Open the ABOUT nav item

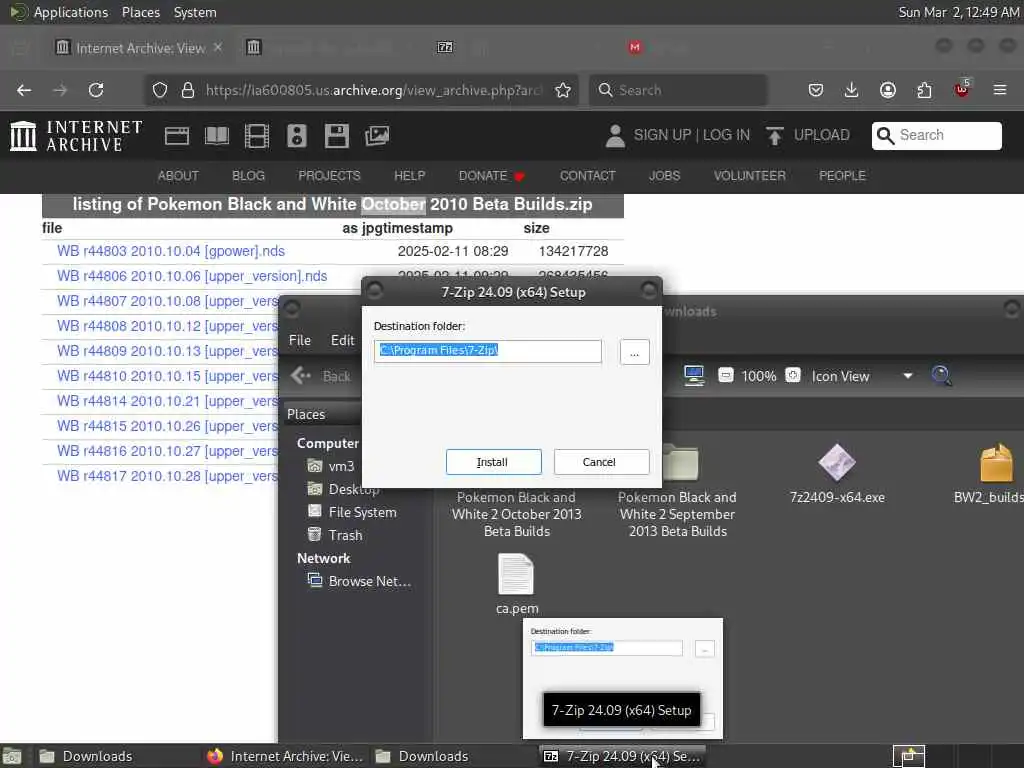[x=178, y=176]
